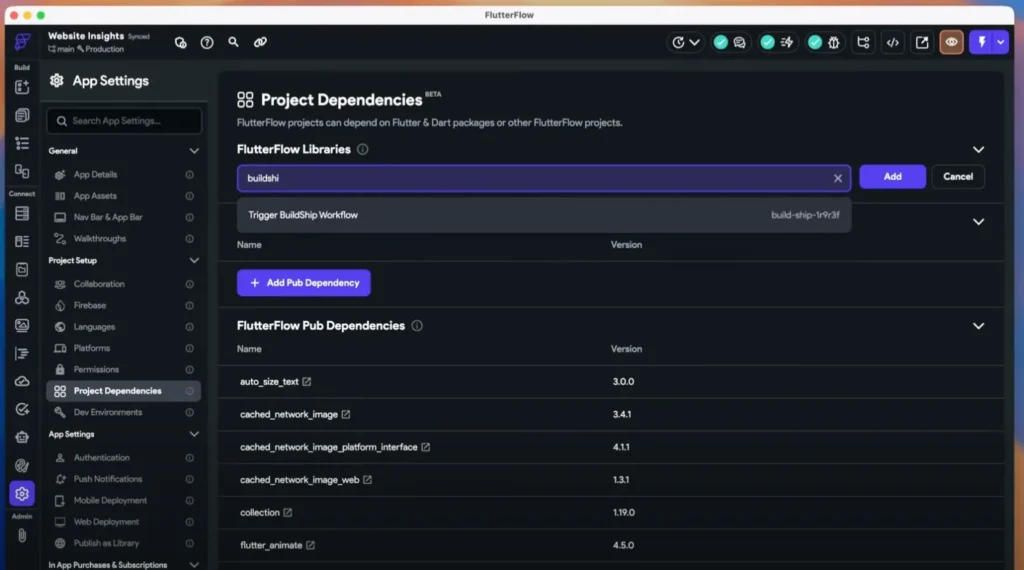Open version history dropdown
The width and height of the screenshot is (1024, 570).
click(686, 42)
